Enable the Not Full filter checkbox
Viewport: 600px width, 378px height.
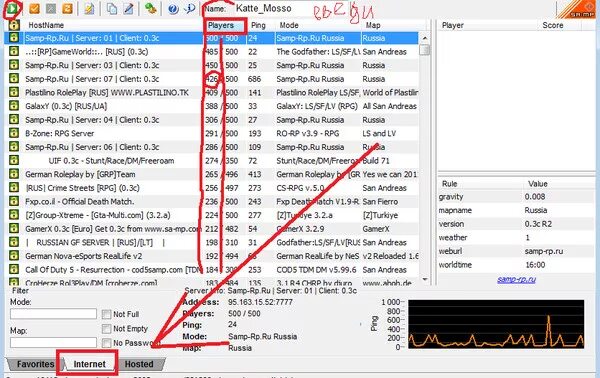point(106,314)
